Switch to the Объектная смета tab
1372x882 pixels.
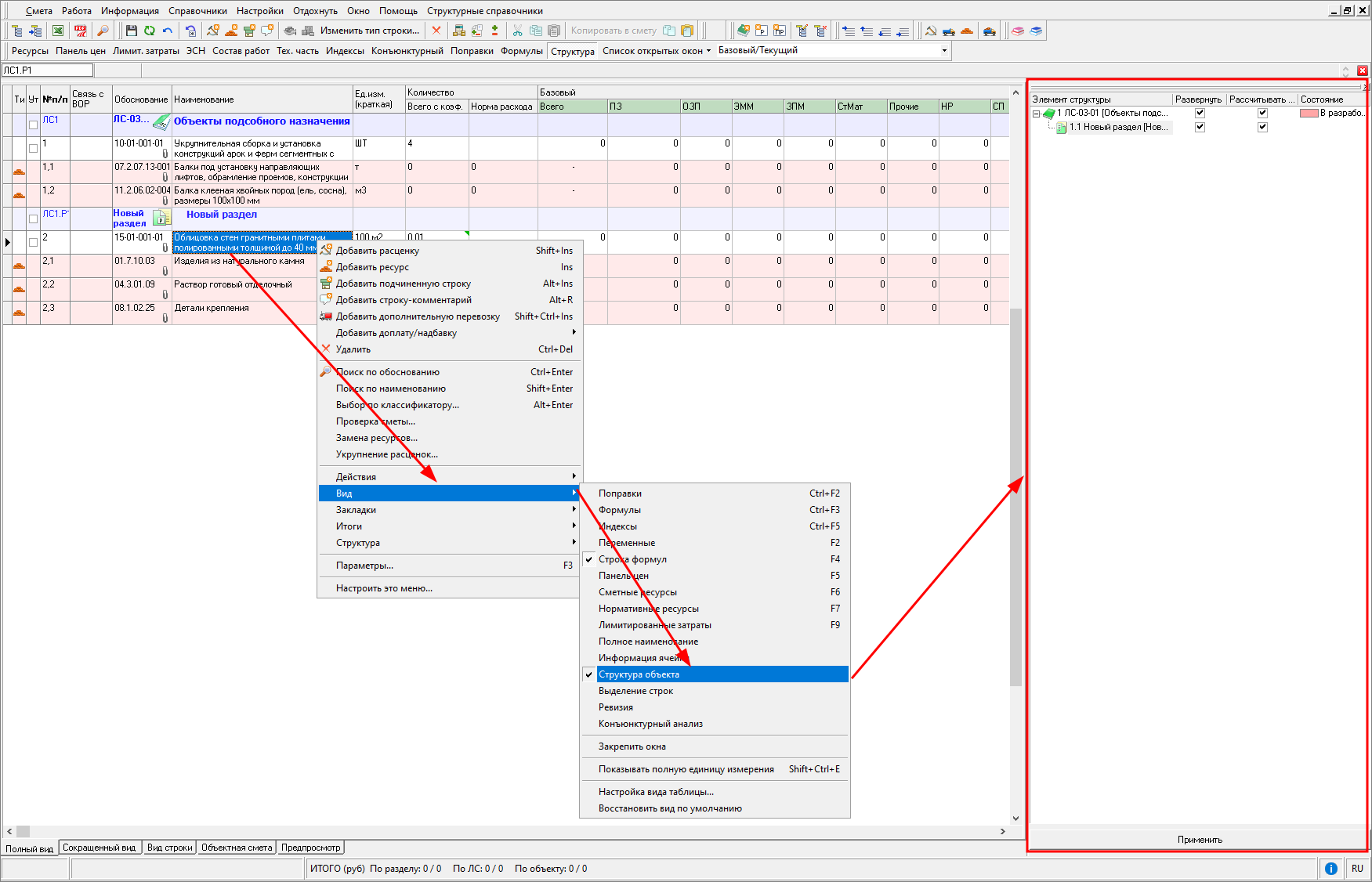click(236, 848)
